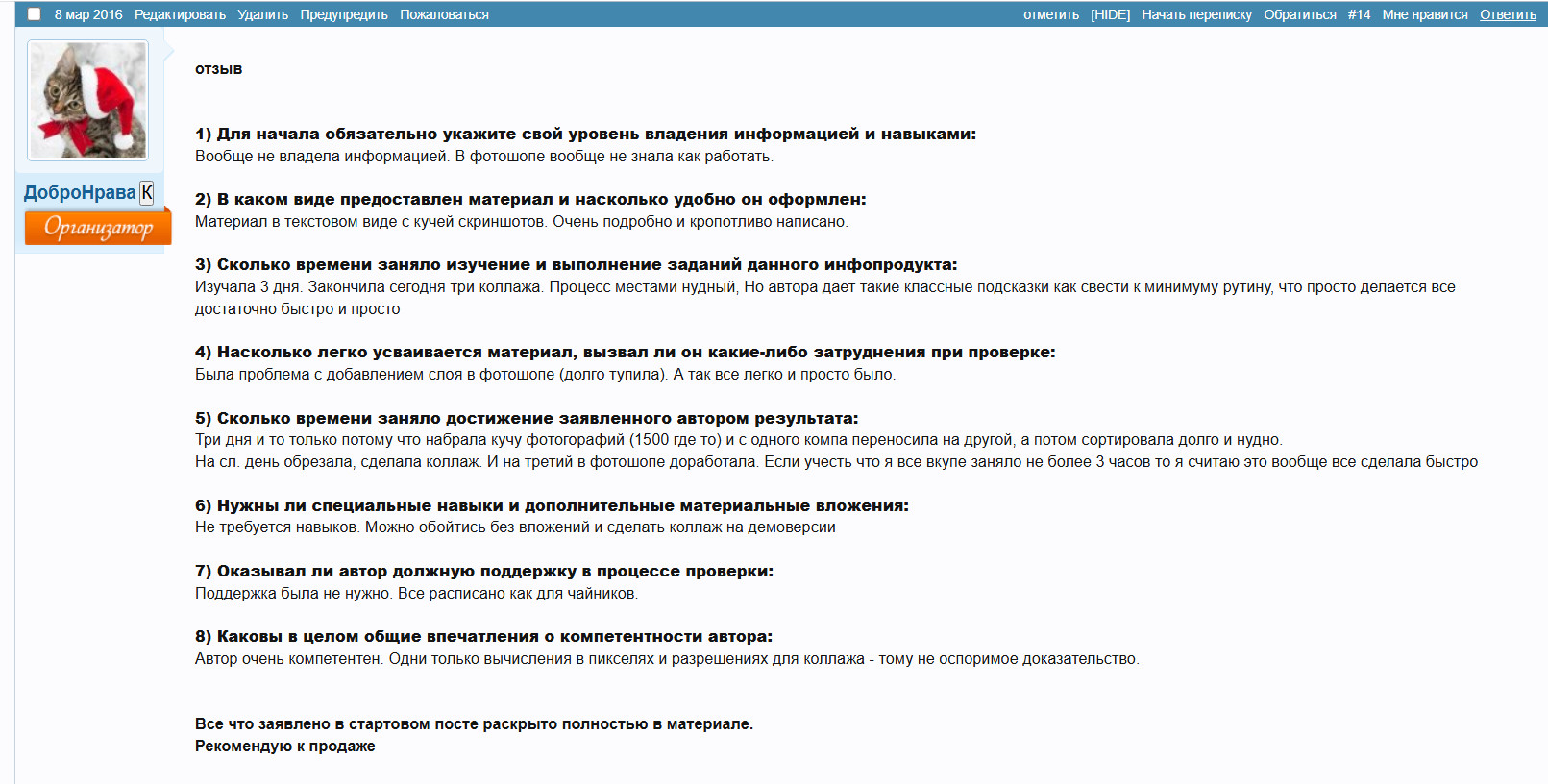Click Ответить to reply to the post
1548x784 pixels.
click(x=1508, y=14)
